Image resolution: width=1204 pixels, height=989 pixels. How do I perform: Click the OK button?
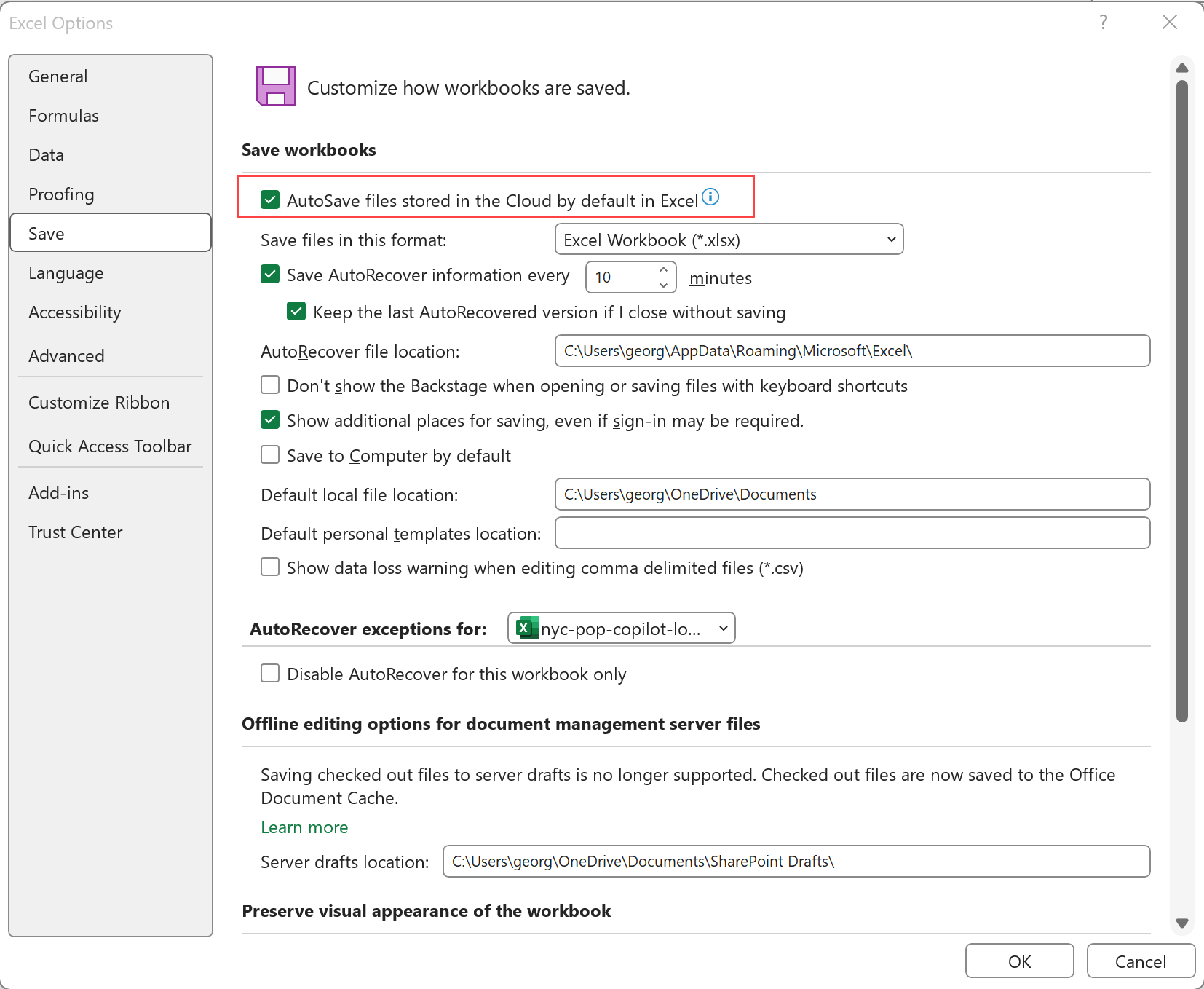pyautogui.click(x=1019, y=961)
